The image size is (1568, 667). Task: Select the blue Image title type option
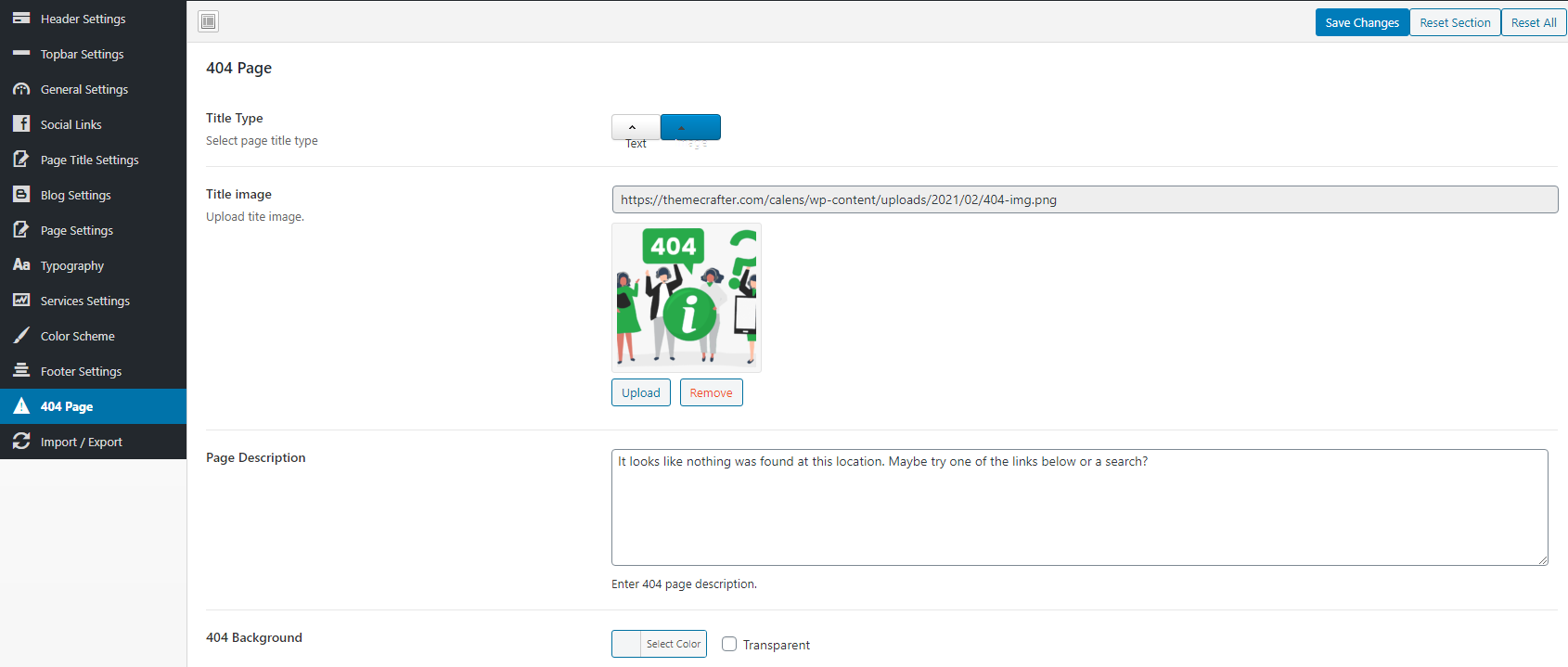coord(690,127)
